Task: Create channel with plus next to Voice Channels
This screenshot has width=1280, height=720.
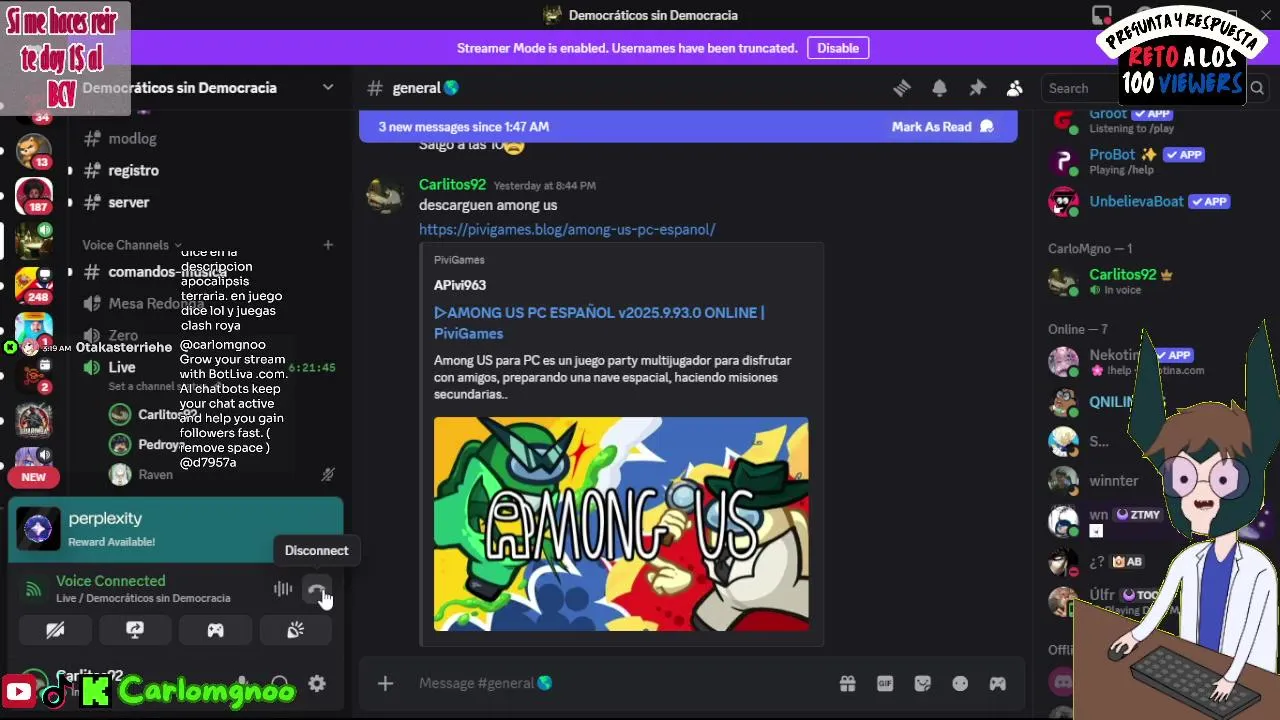Action: tap(327, 245)
